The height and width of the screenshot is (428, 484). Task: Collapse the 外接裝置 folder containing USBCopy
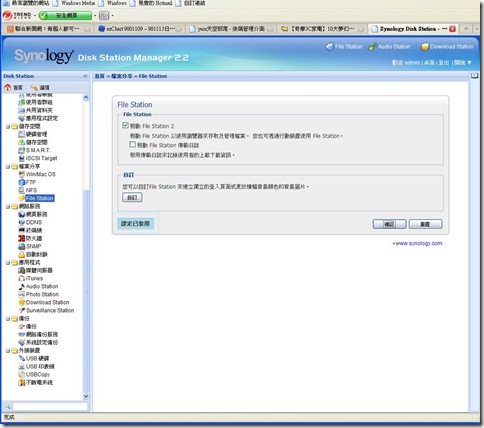point(8,350)
